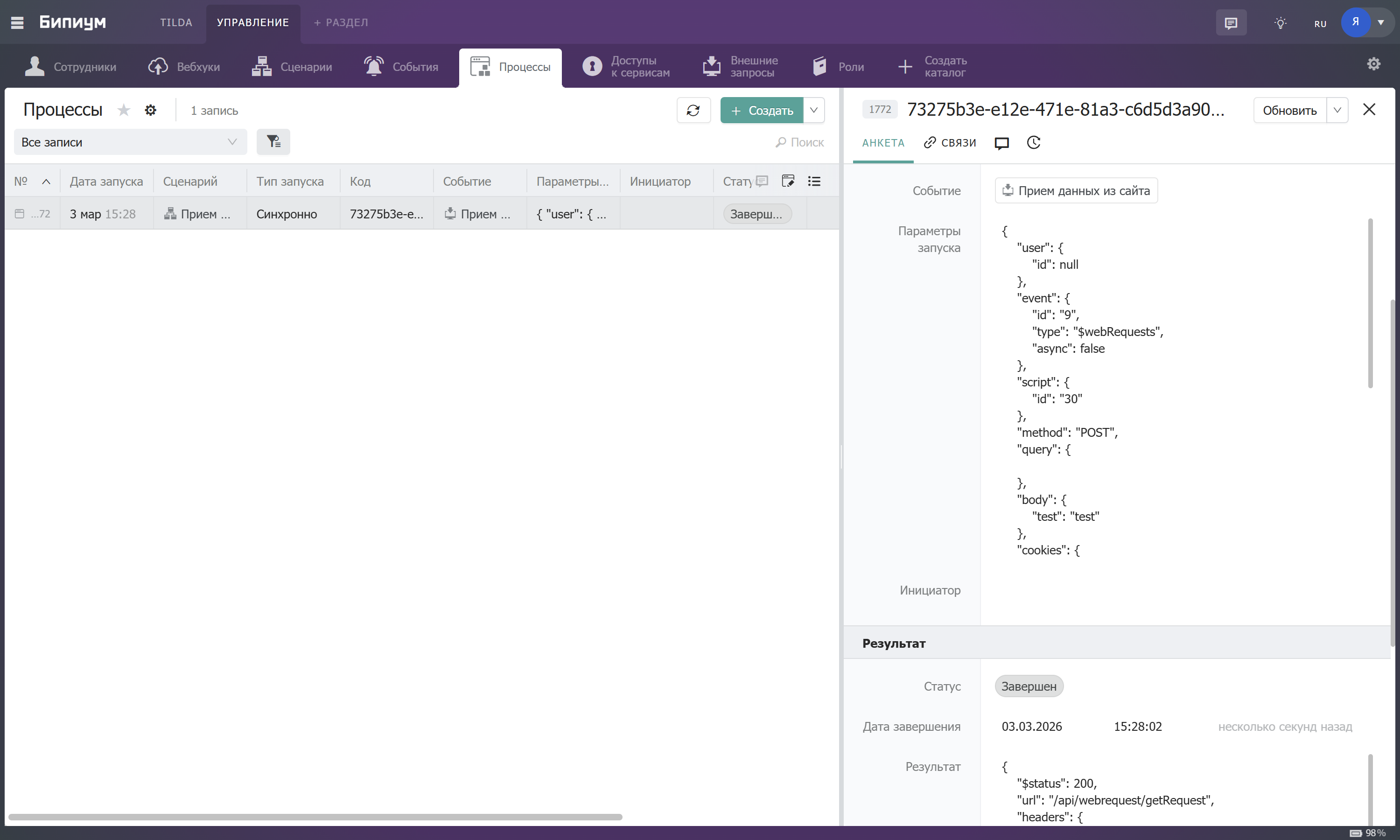Screen dimensions: 1400x840
Task: Open Процессы catalog settings gear
Action: click(x=151, y=110)
